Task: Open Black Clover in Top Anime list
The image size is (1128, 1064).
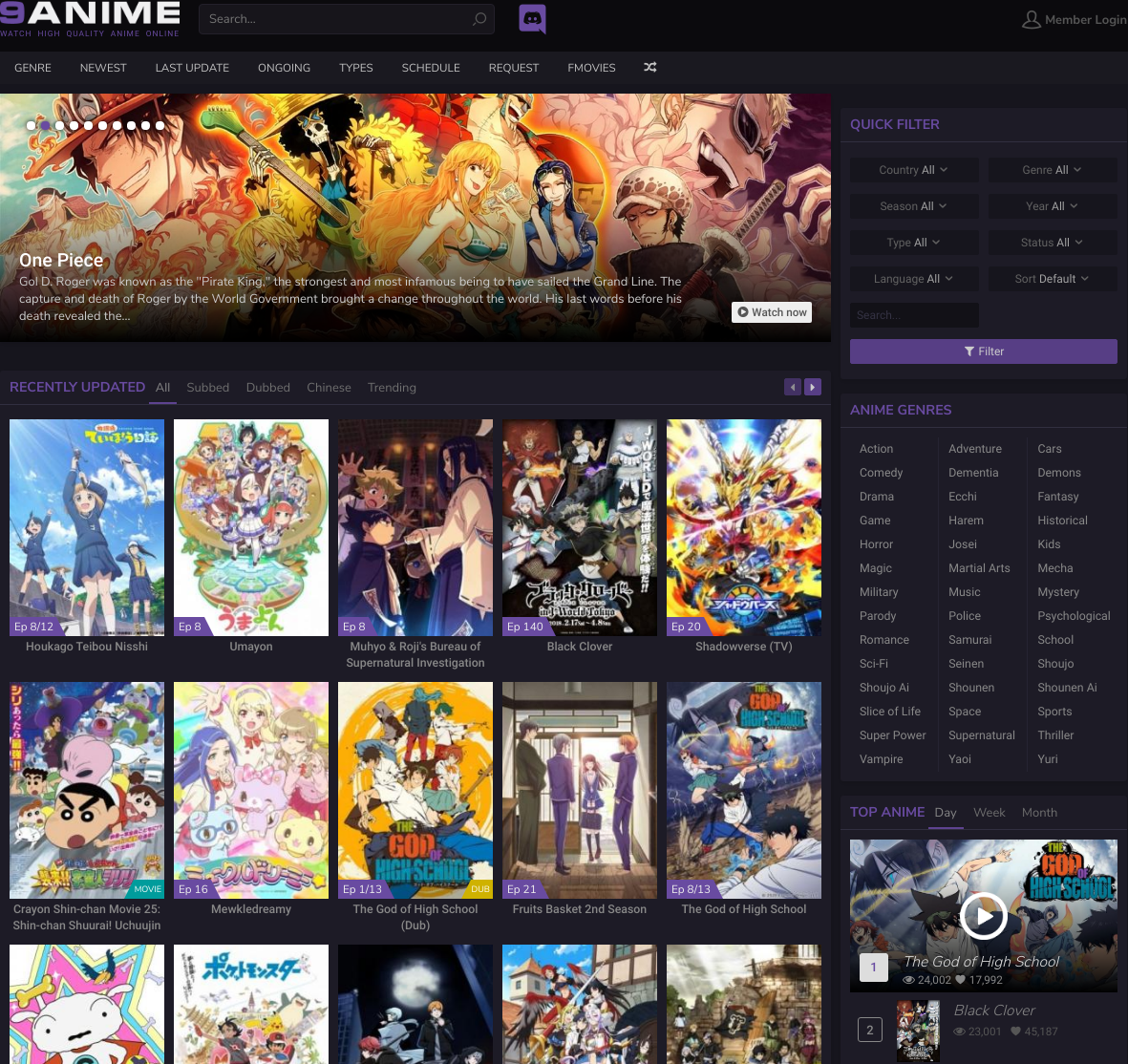Action: pyautogui.click(x=994, y=1011)
